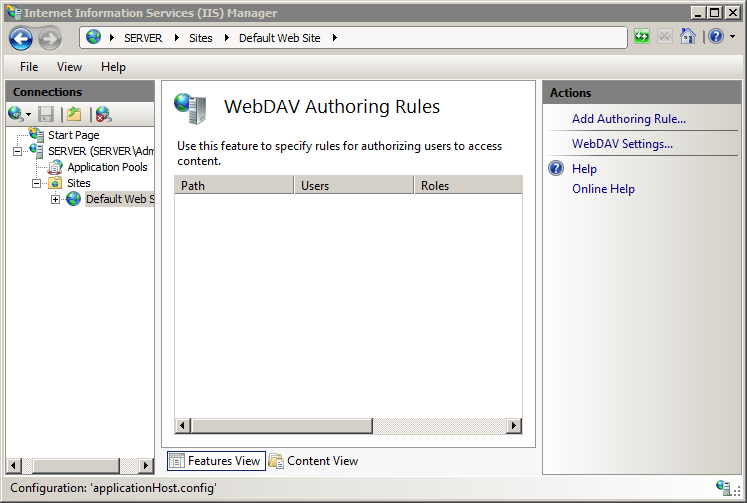Expand the Default Web Site node

coord(55,200)
